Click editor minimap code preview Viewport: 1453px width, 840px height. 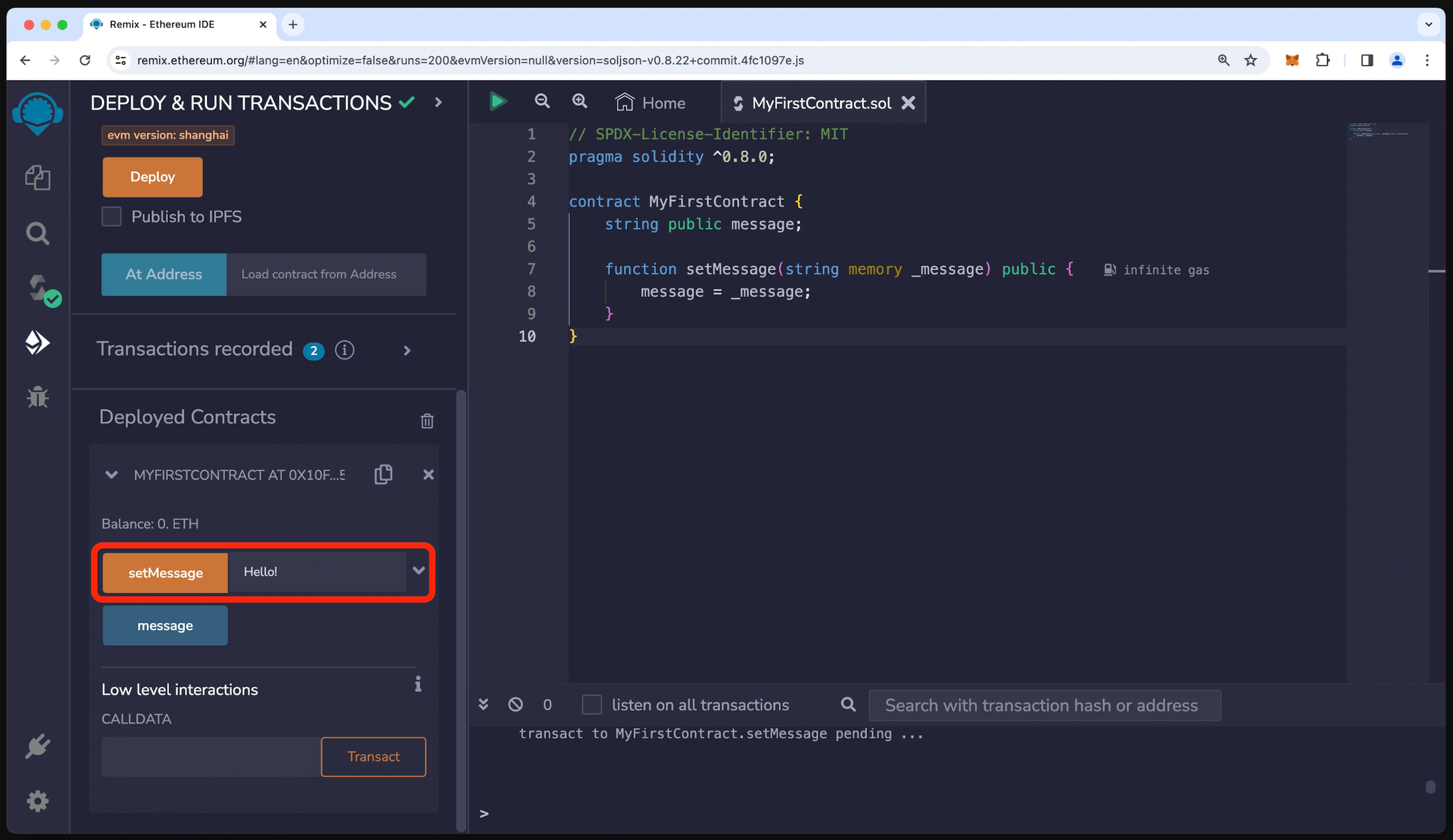coord(1379,131)
